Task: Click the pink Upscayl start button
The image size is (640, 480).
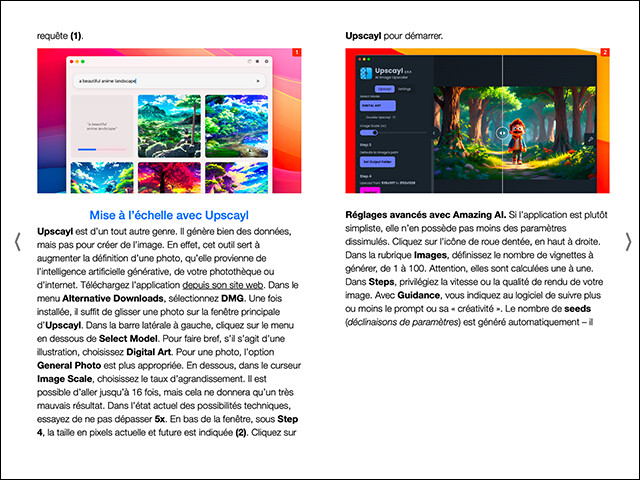Action: pos(370,190)
